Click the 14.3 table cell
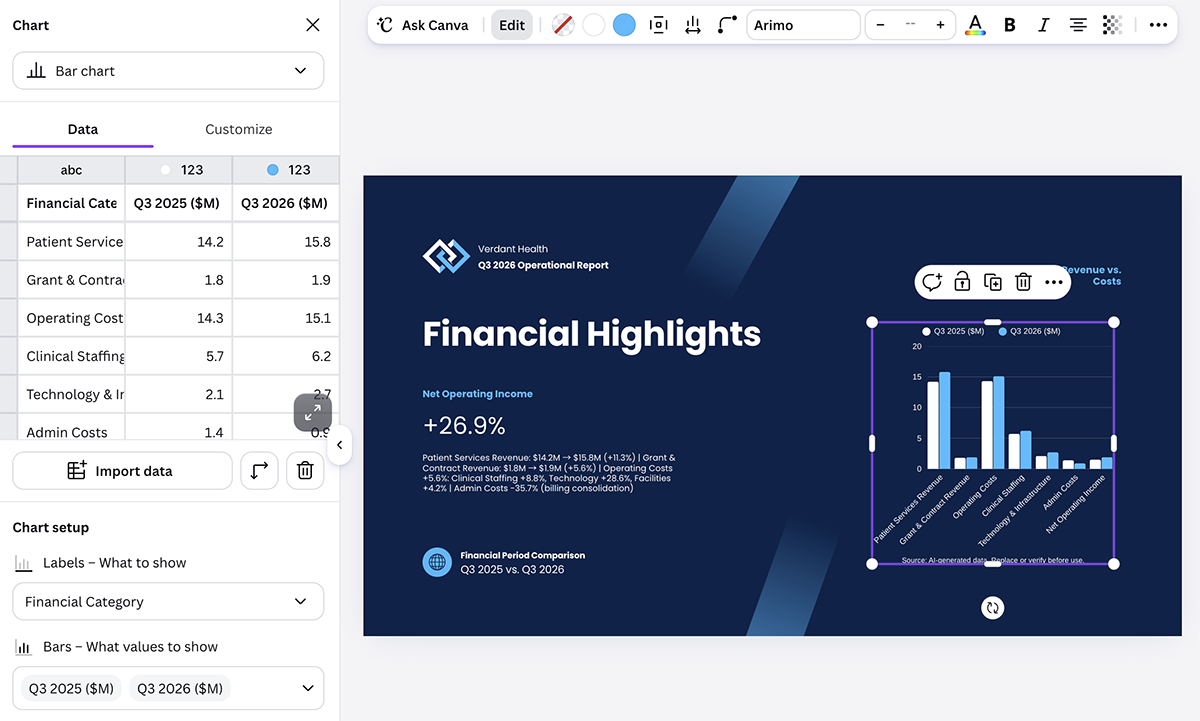Image resolution: width=1200 pixels, height=721 pixels. (179, 318)
